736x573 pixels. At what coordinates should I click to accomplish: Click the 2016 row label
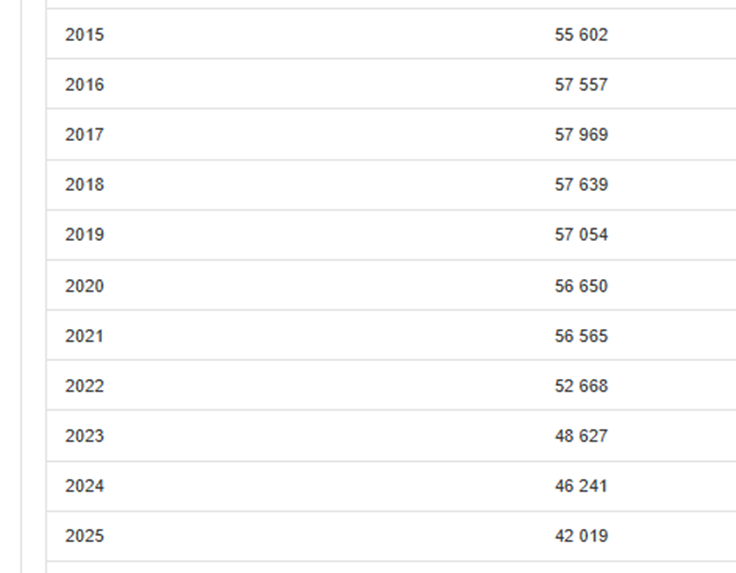tap(84, 85)
